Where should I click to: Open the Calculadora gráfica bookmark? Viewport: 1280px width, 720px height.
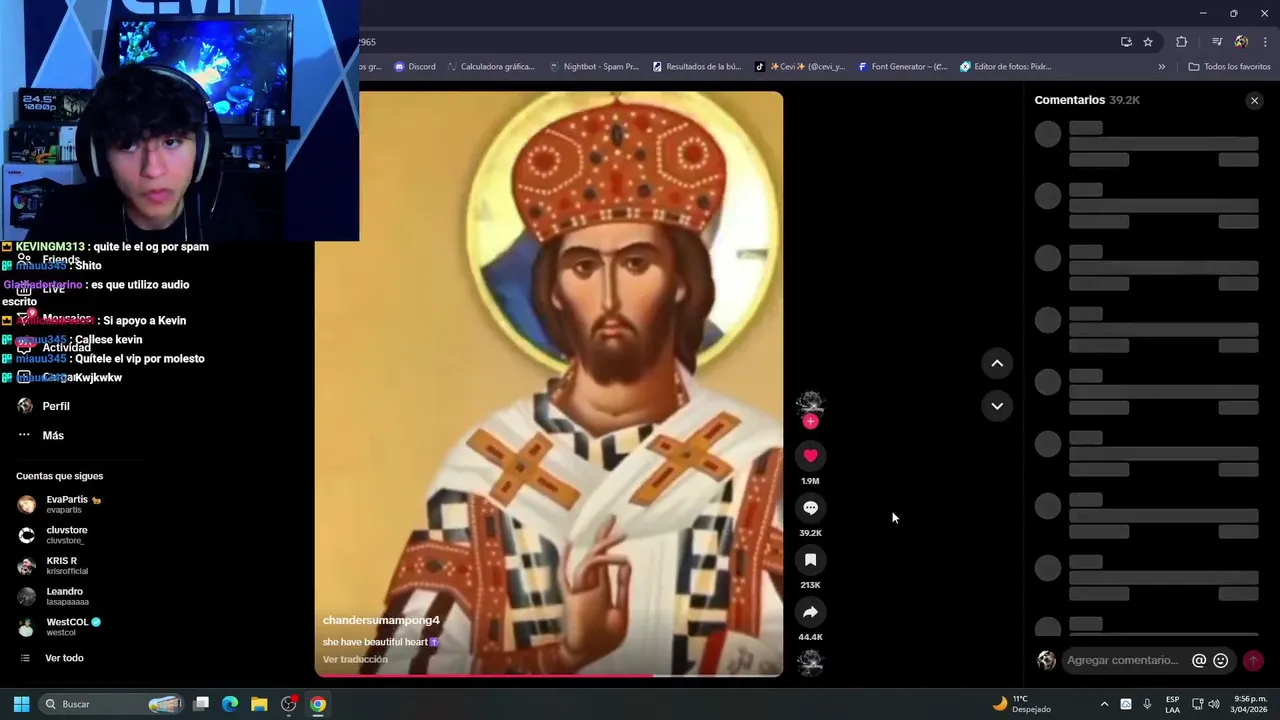pyautogui.click(x=491, y=67)
